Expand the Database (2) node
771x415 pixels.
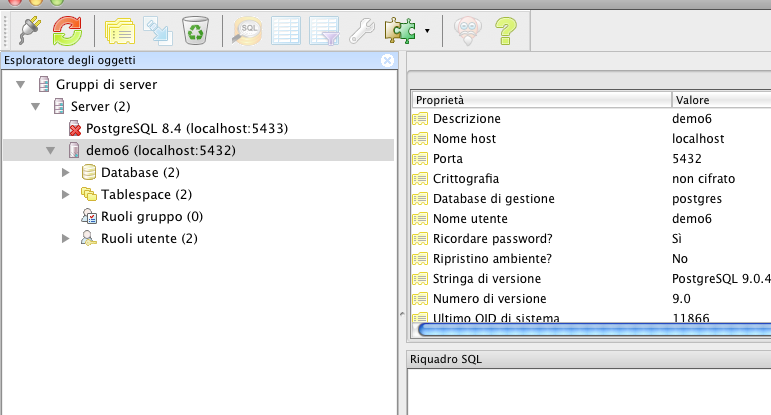coord(65,173)
